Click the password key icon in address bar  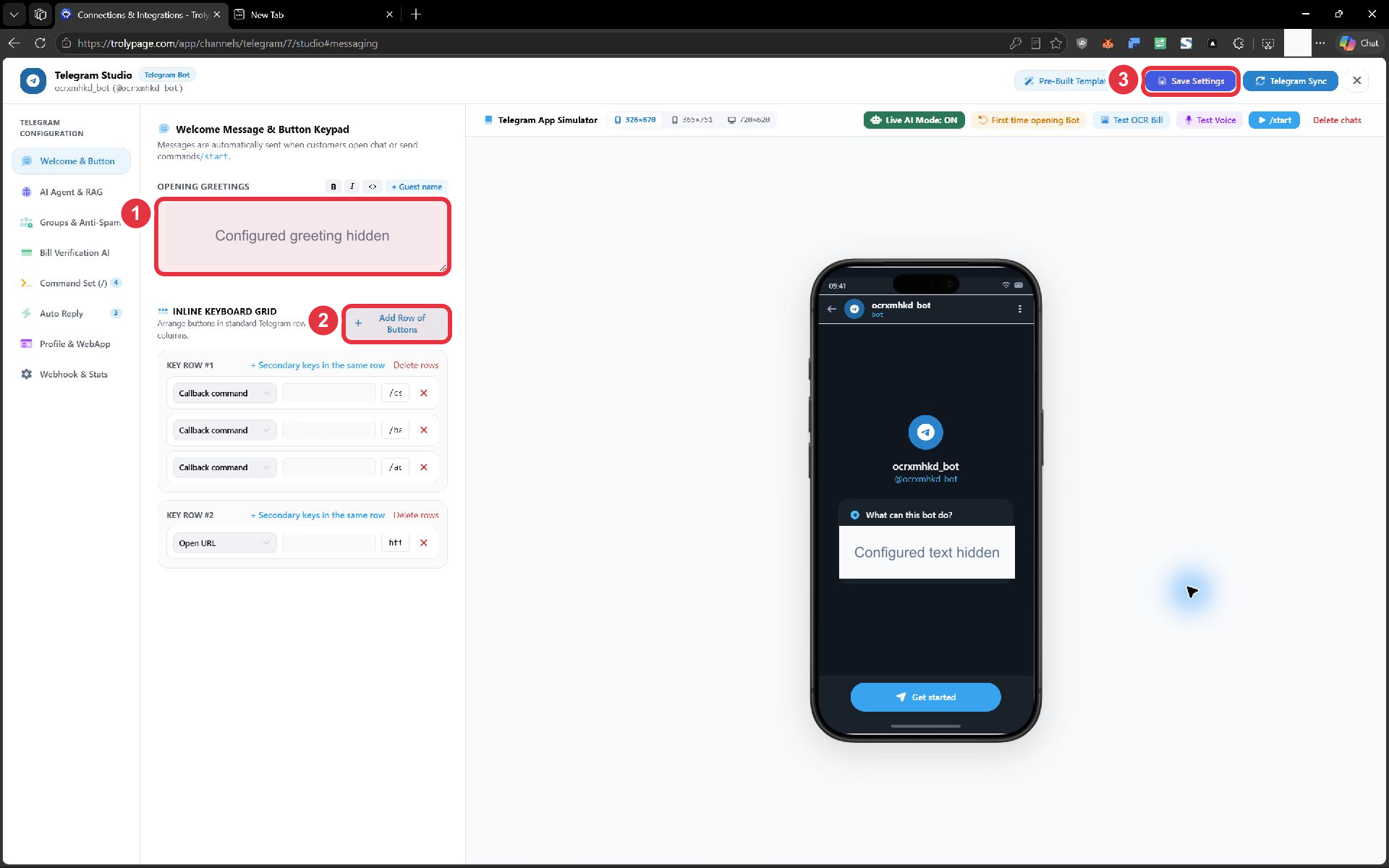pos(1016,43)
